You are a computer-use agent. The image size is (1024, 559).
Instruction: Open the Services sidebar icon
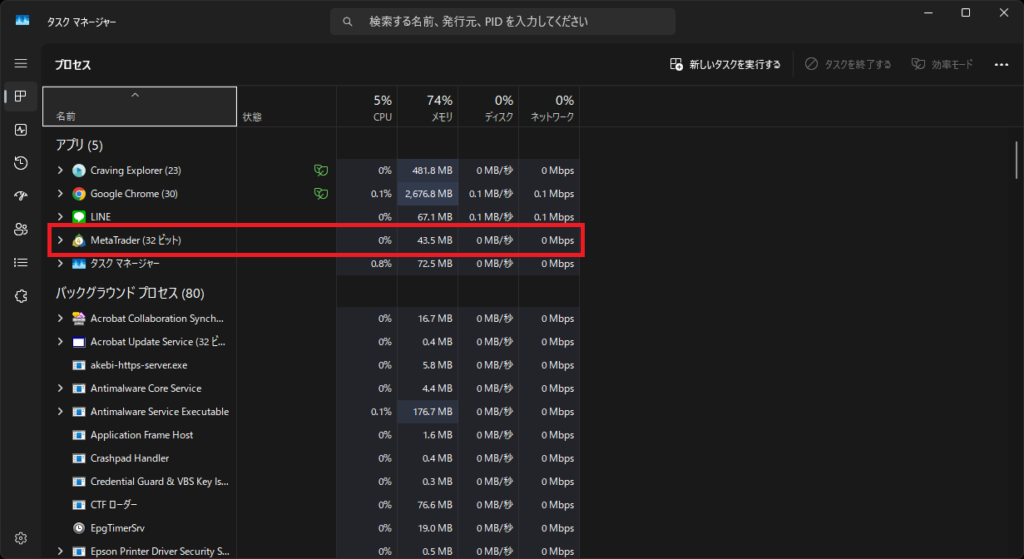click(21, 296)
